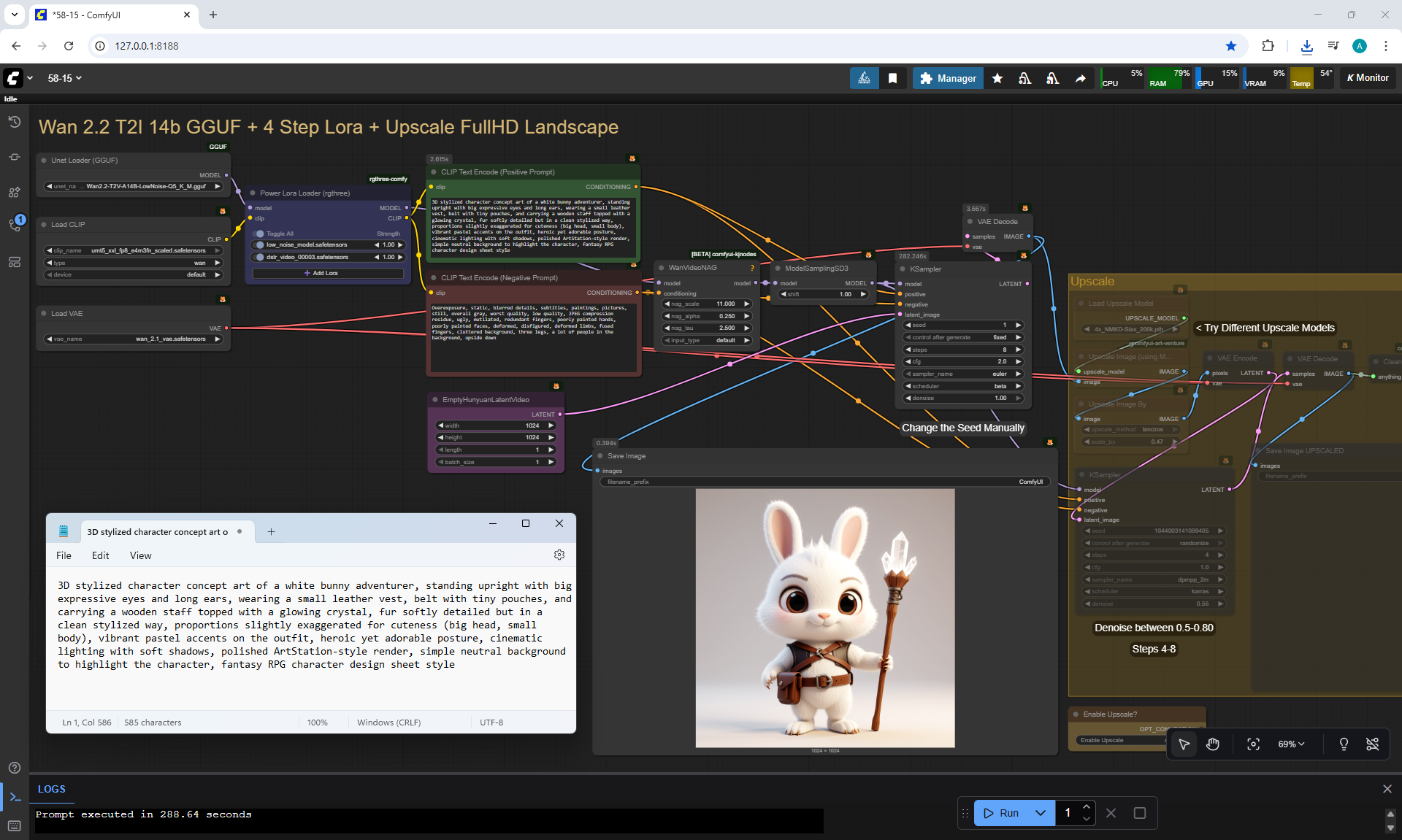The width and height of the screenshot is (1402, 840).
Task: Click the fit view icon
Action: [x=1253, y=744]
